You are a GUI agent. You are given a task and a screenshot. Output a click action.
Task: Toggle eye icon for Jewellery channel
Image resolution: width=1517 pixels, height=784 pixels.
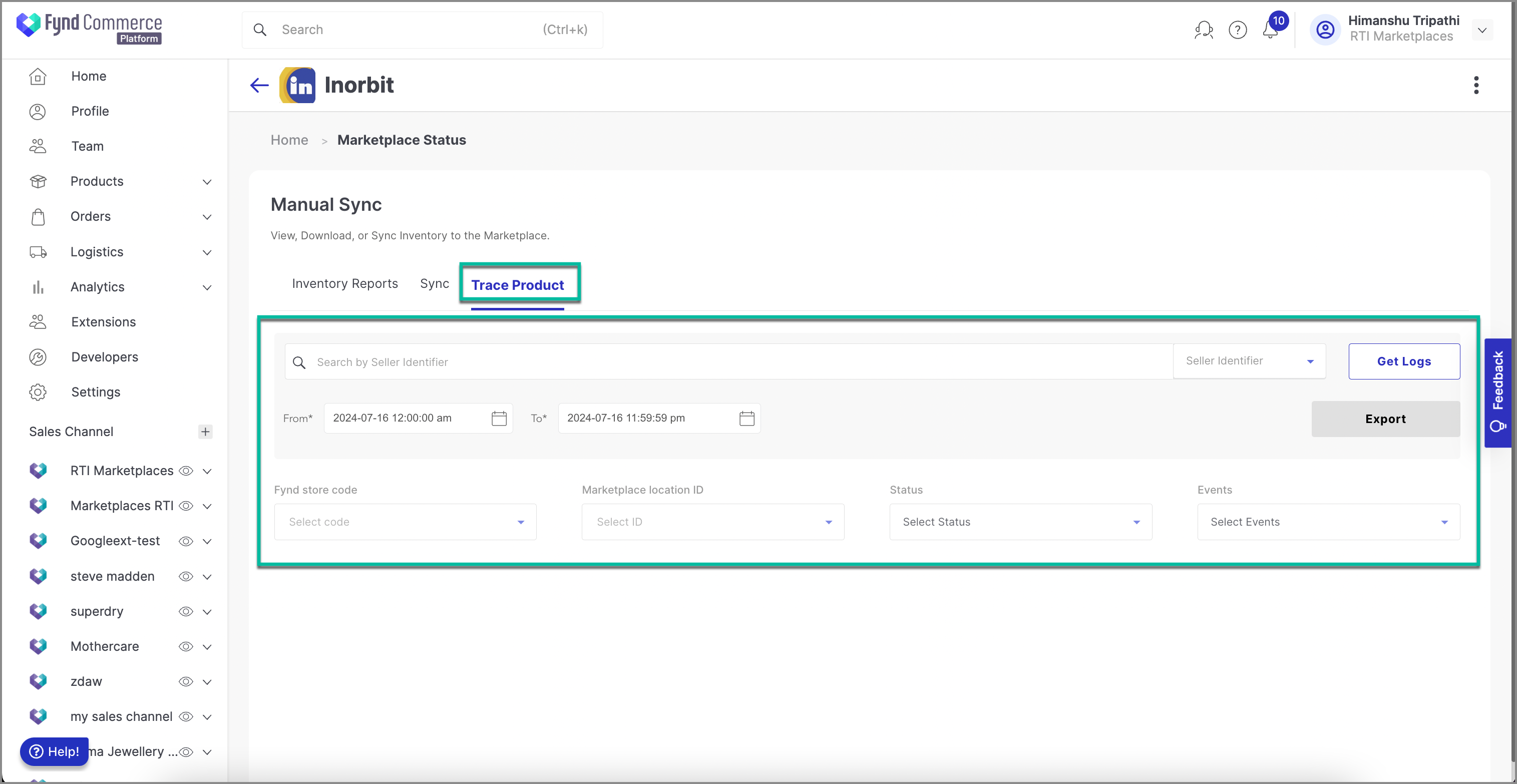186,752
